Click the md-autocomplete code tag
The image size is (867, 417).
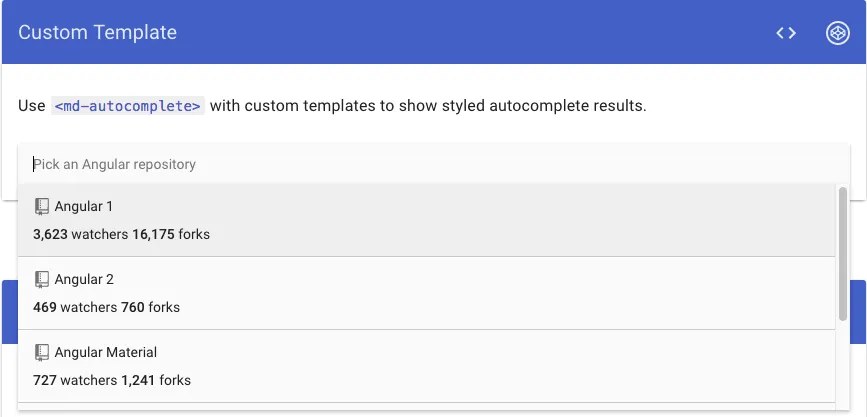pos(128,105)
